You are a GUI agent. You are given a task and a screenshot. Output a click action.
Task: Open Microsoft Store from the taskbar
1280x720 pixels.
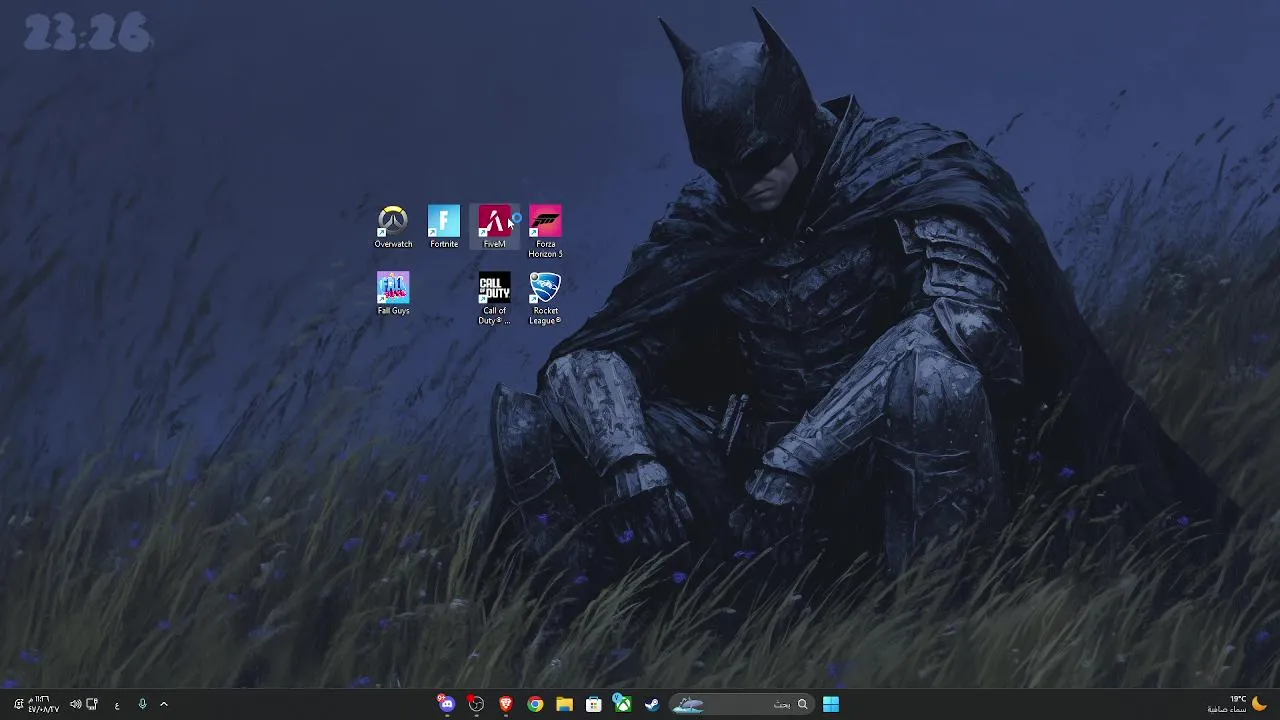593,704
